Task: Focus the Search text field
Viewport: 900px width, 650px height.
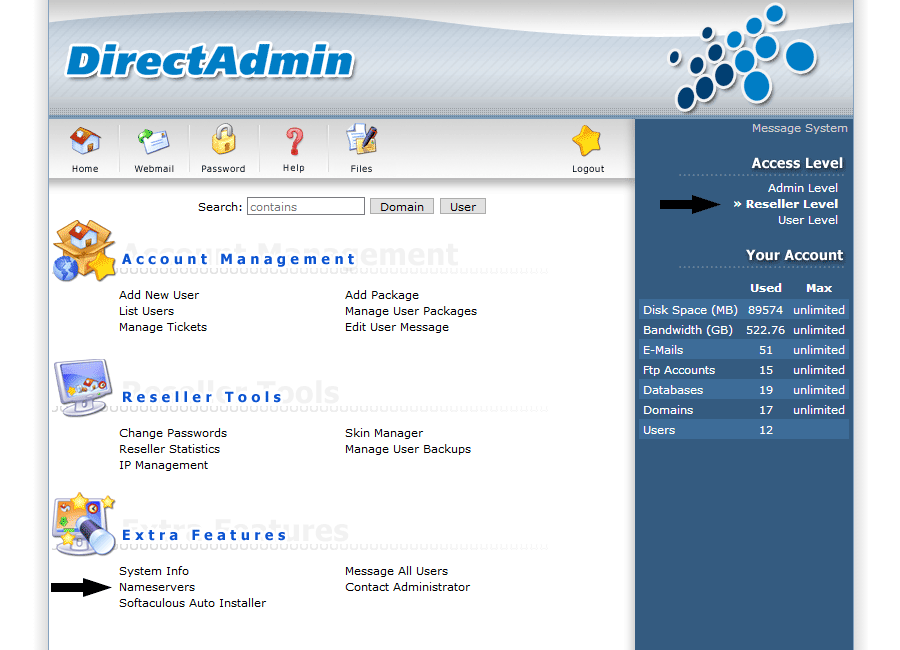Action: click(x=306, y=206)
